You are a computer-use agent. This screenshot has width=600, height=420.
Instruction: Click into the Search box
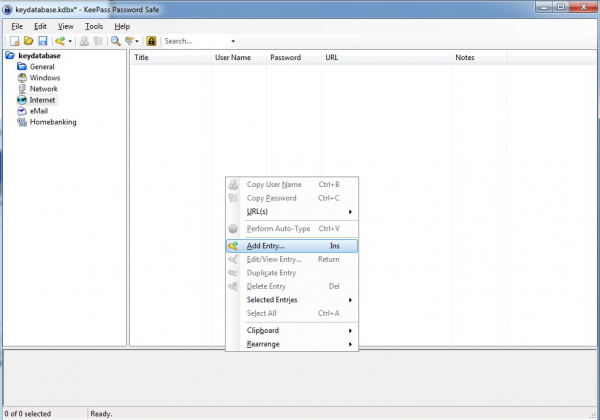[x=196, y=41]
